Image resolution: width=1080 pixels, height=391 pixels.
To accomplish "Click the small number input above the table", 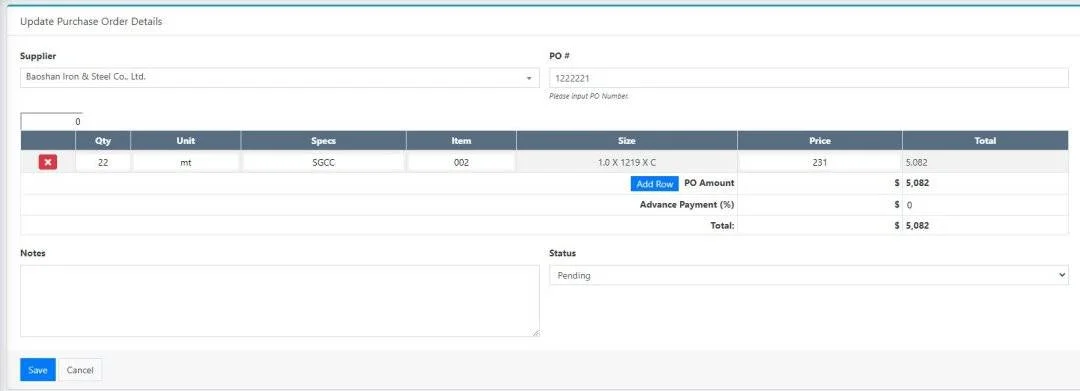I will pyautogui.click(x=52, y=121).
